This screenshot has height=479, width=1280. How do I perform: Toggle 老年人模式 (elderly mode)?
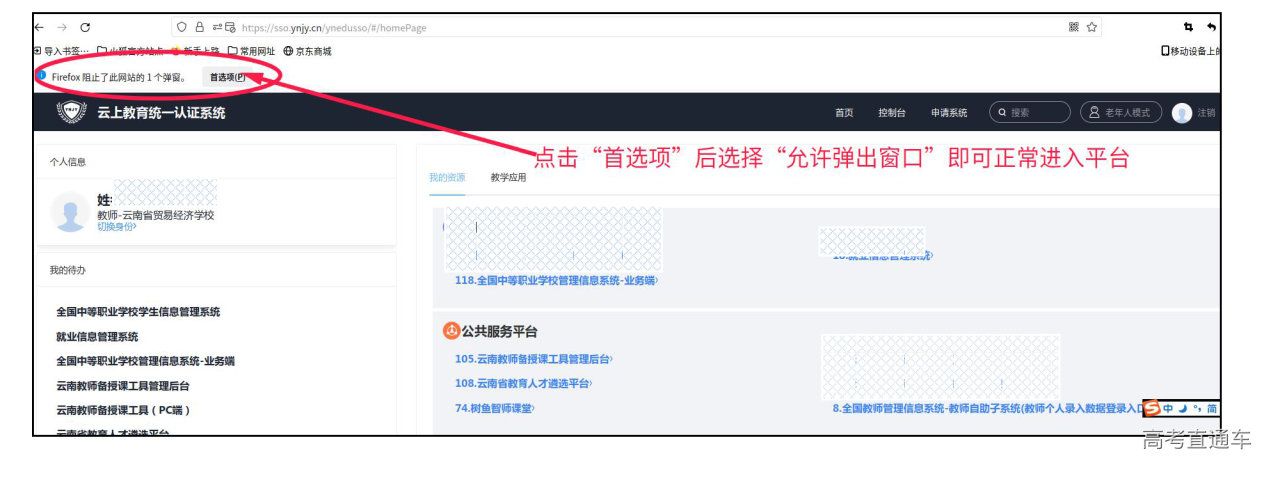click(1120, 113)
